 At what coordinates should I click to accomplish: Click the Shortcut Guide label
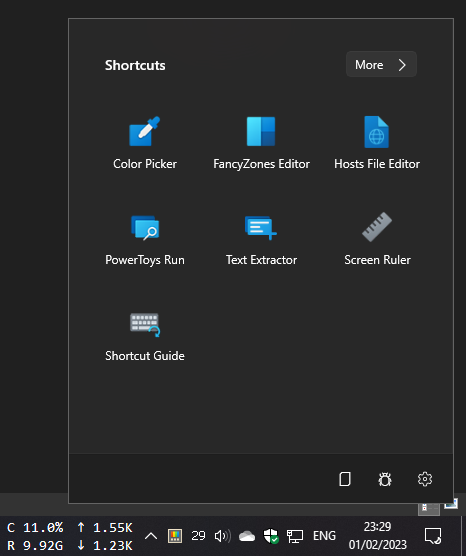[x=145, y=356]
